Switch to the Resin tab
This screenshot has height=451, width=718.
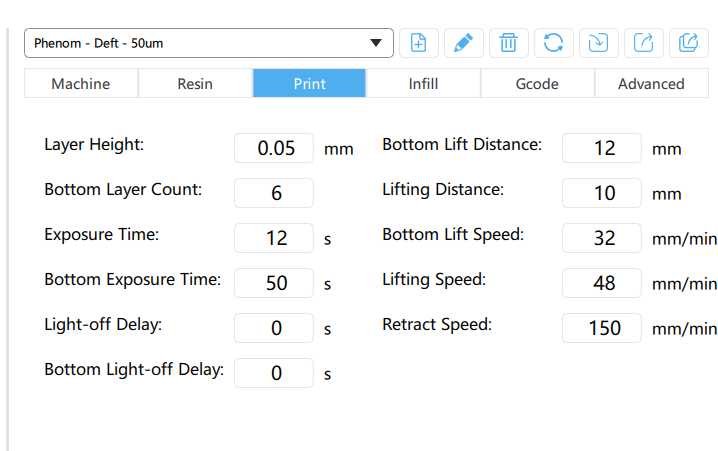click(195, 83)
